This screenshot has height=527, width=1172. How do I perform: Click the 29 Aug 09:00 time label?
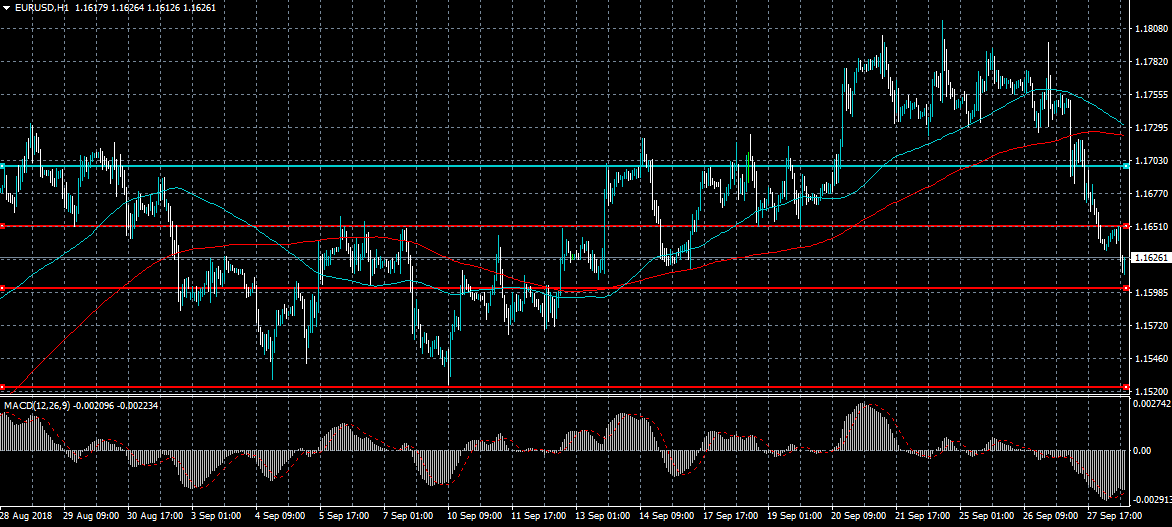tap(91, 516)
